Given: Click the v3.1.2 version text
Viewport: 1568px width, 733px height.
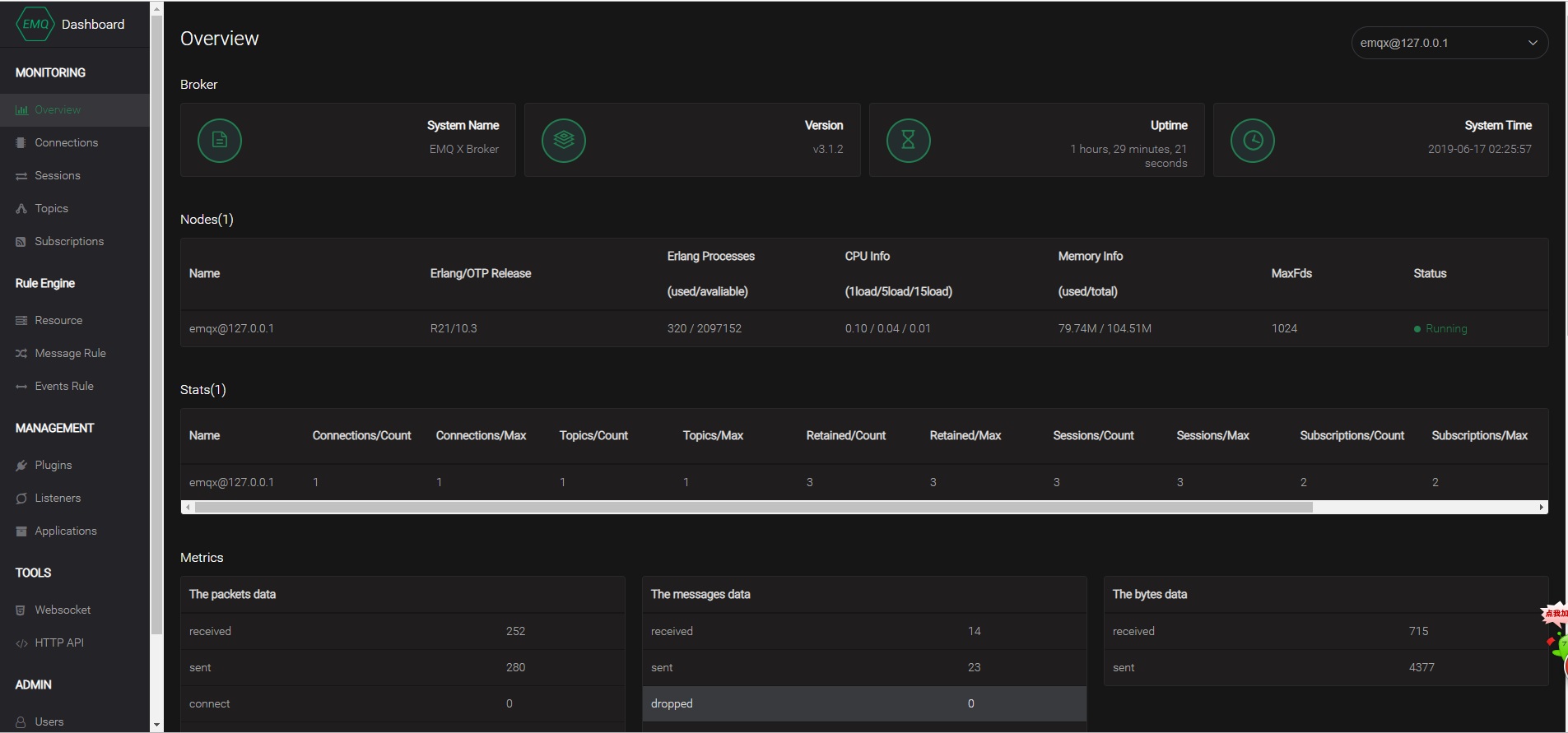Looking at the screenshot, I should click(828, 149).
